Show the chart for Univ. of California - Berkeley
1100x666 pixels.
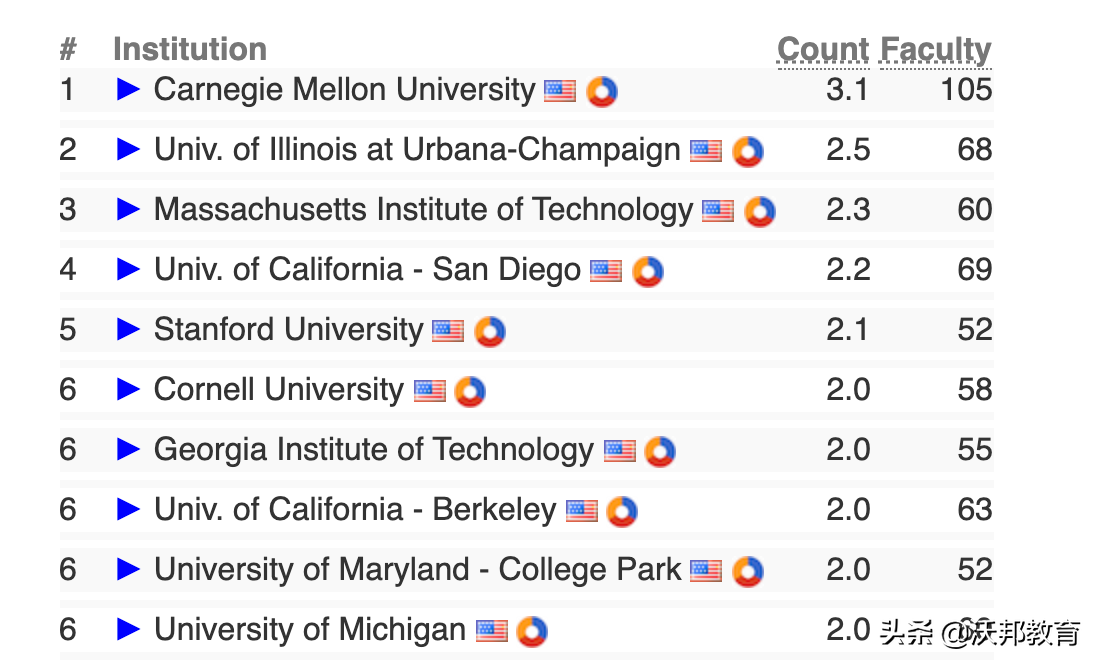coord(622,511)
